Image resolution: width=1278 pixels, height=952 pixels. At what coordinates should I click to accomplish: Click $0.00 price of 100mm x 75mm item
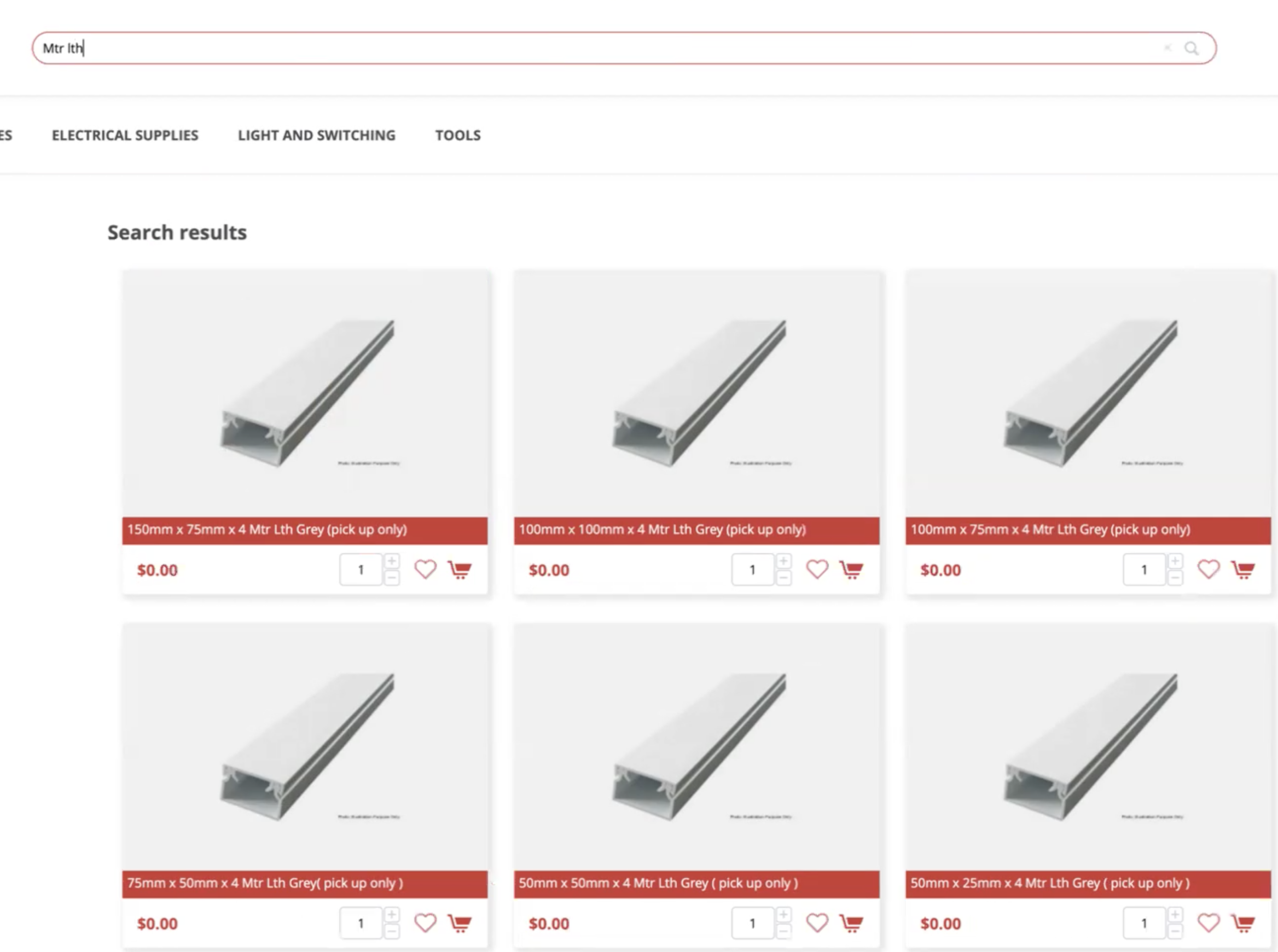[x=941, y=570]
